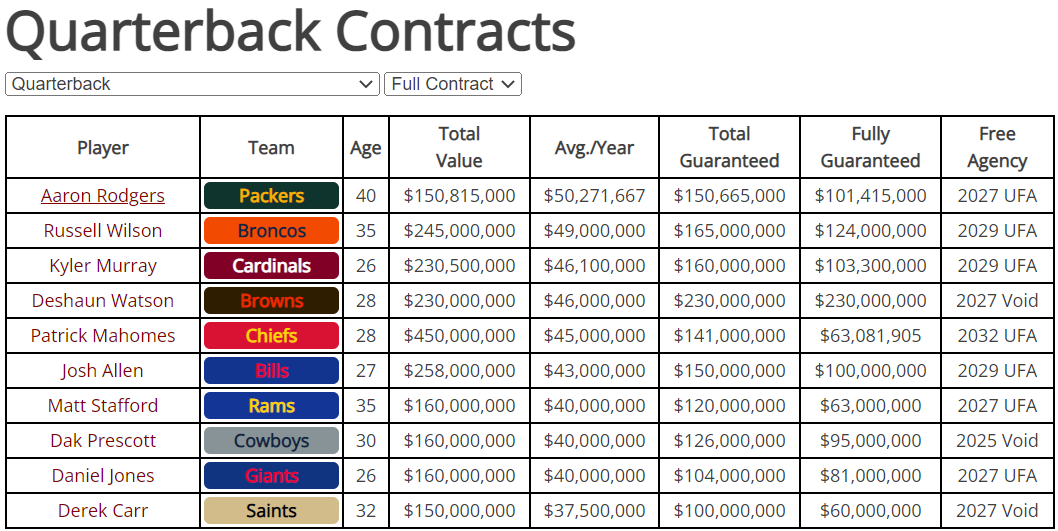Open Aaron Rodgers player link
Viewport: 1058px width, 531px height.
coord(103,196)
